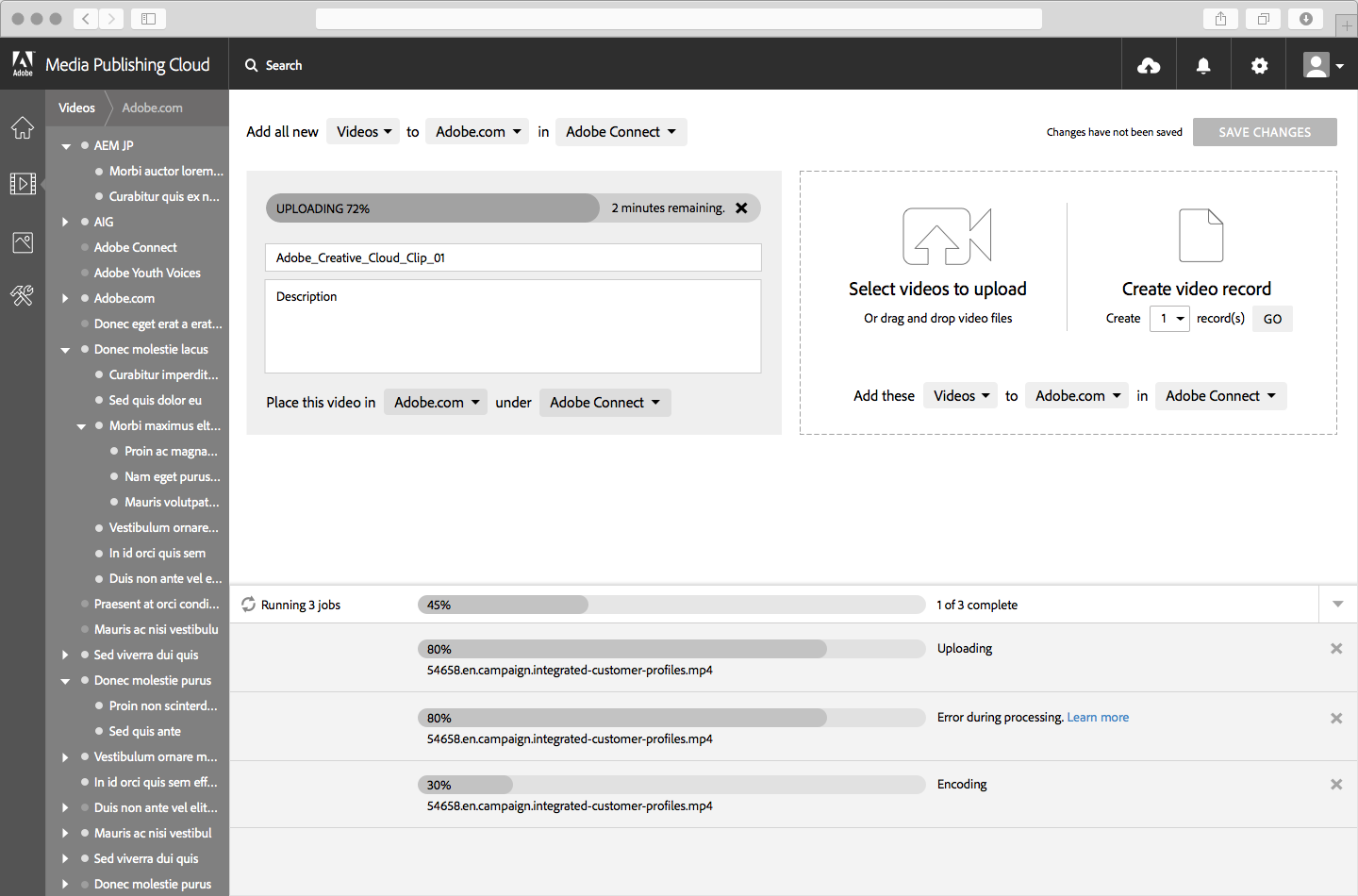
Task: Open settings gear in header
Action: click(1259, 65)
